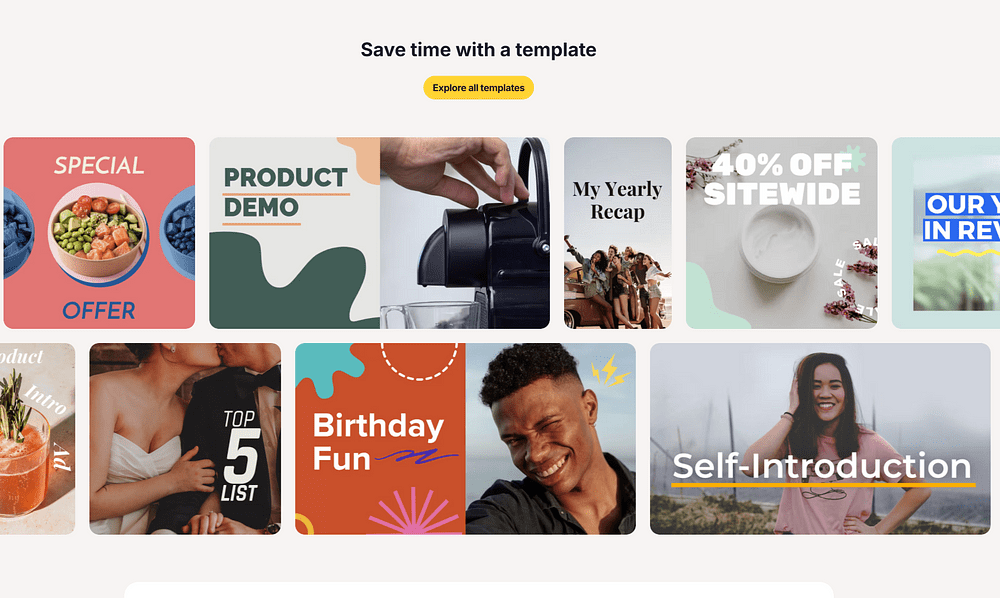Choose the Birthday Fun template
The height and width of the screenshot is (598, 1000).
[x=466, y=439]
